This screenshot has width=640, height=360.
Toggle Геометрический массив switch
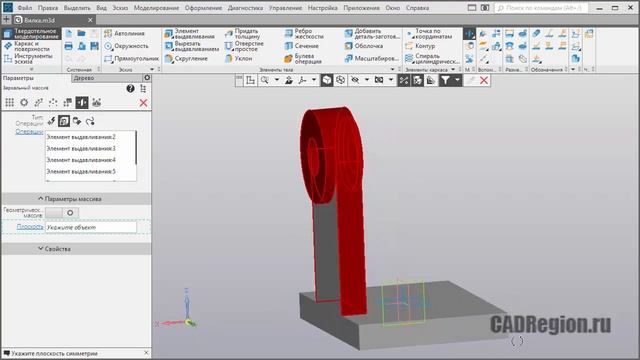tap(62, 213)
